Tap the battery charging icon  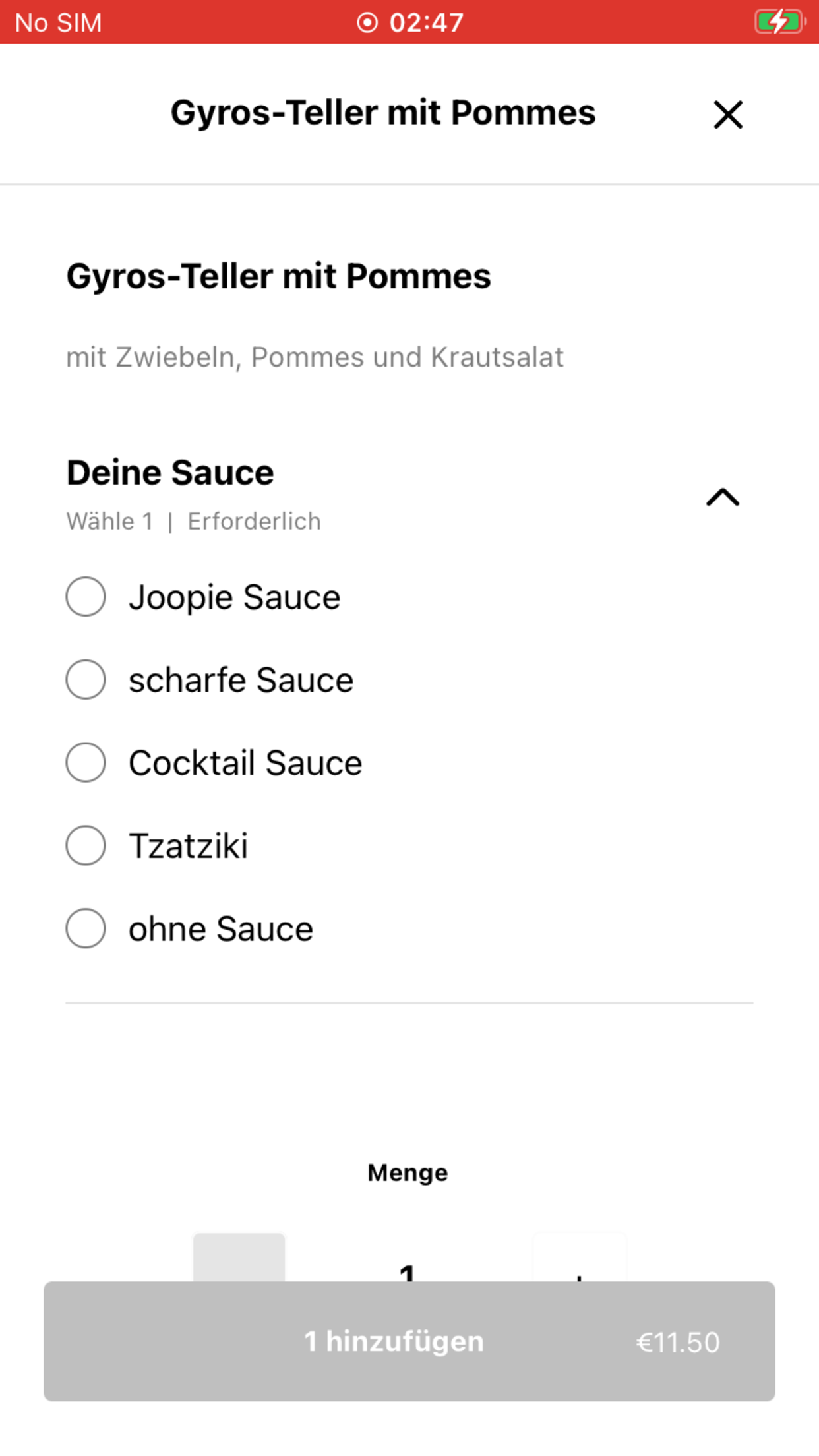(x=780, y=22)
